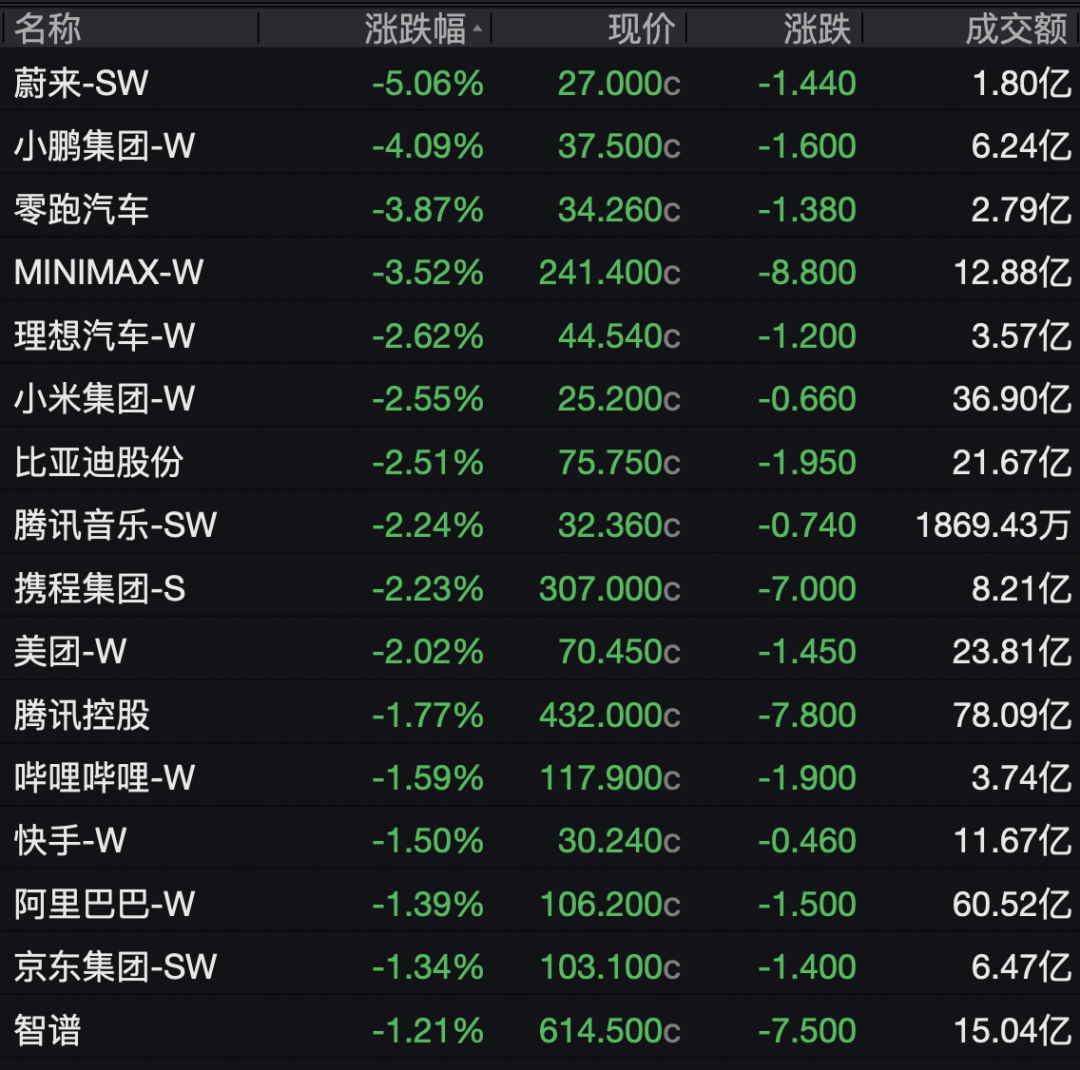Open the 美团-W stock name

(x=70, y=652)
